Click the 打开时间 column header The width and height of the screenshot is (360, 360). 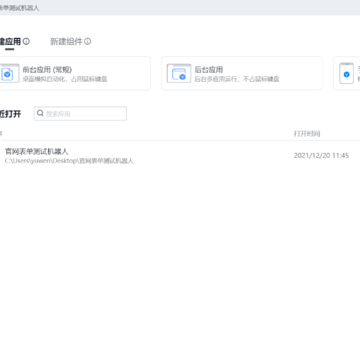pyautogui.click(x=307, y=134)
